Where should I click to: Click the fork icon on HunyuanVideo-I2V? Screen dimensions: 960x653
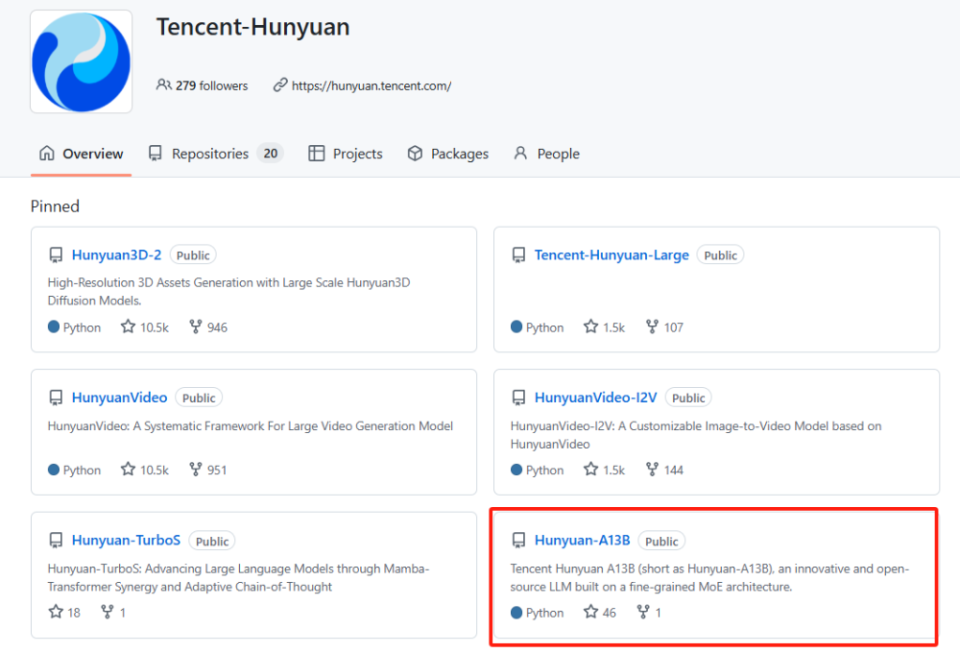(x=653, y=470)
